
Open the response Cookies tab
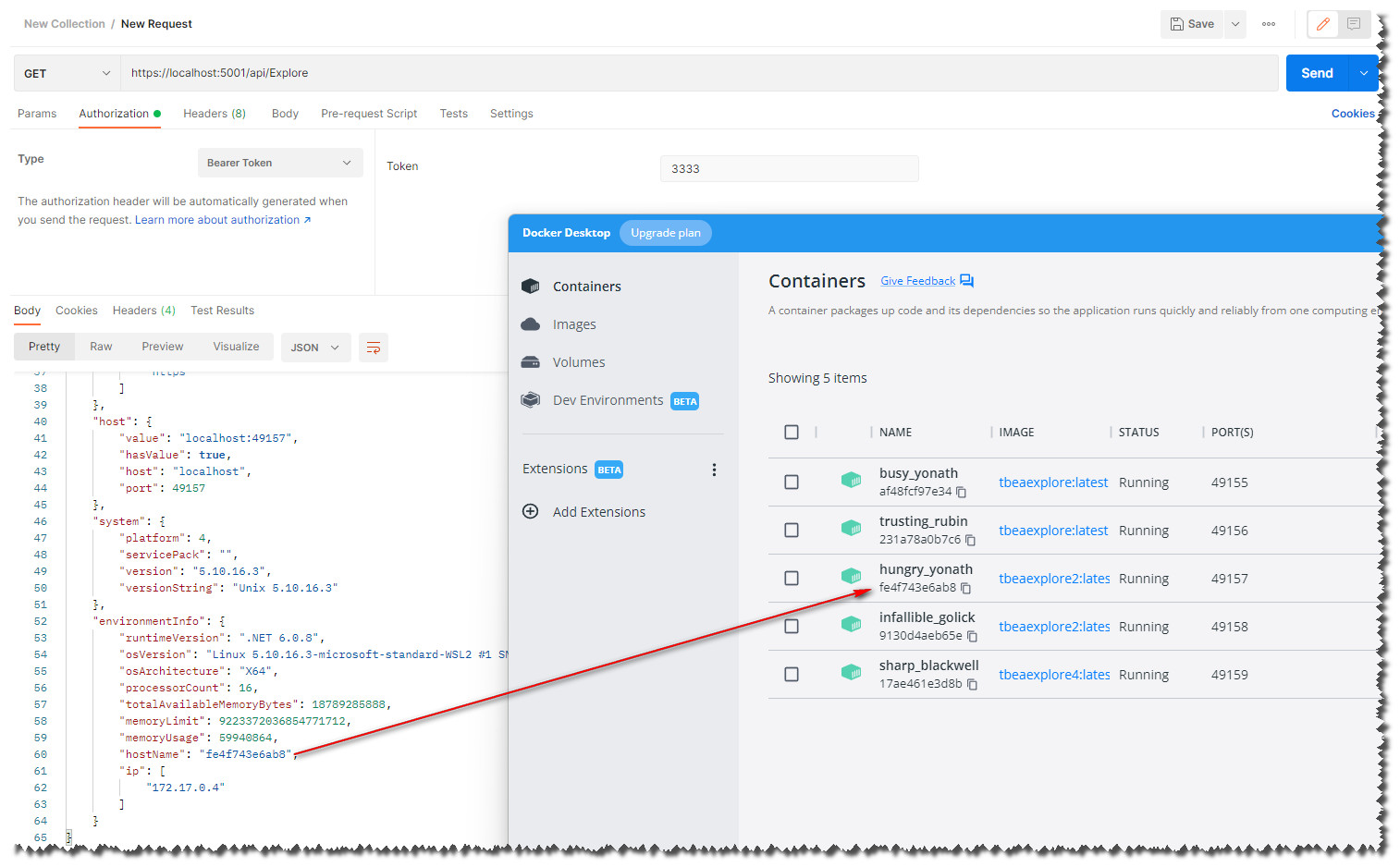tap(77, 311)
